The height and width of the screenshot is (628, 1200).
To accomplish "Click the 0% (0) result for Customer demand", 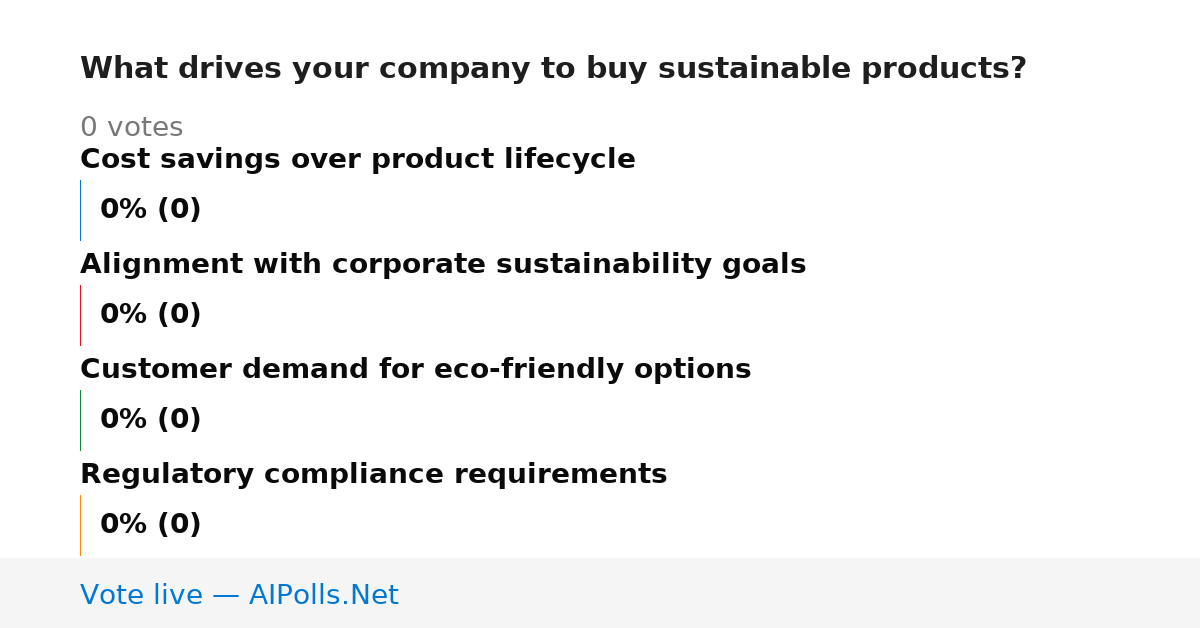I will click(x=150, y=420).
